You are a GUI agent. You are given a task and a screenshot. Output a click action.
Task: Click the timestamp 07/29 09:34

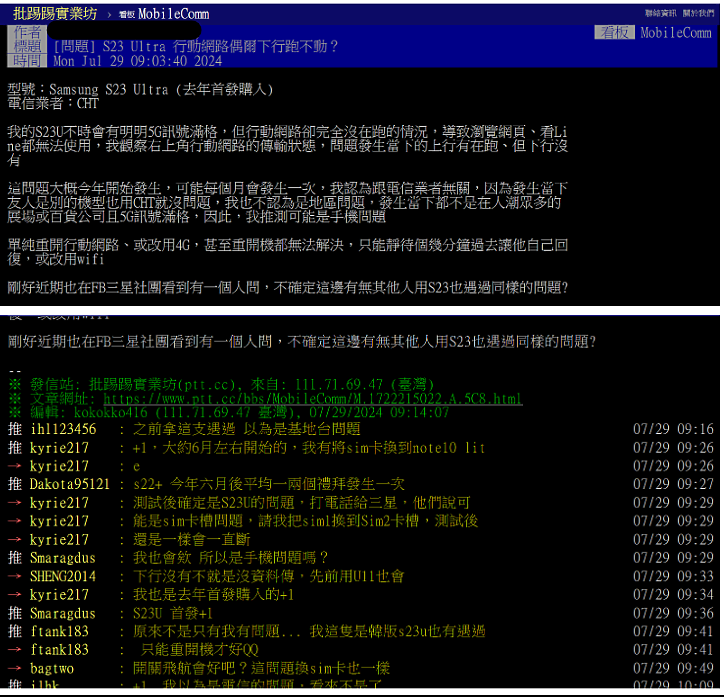pyautogui.click(x=673, y=595)
